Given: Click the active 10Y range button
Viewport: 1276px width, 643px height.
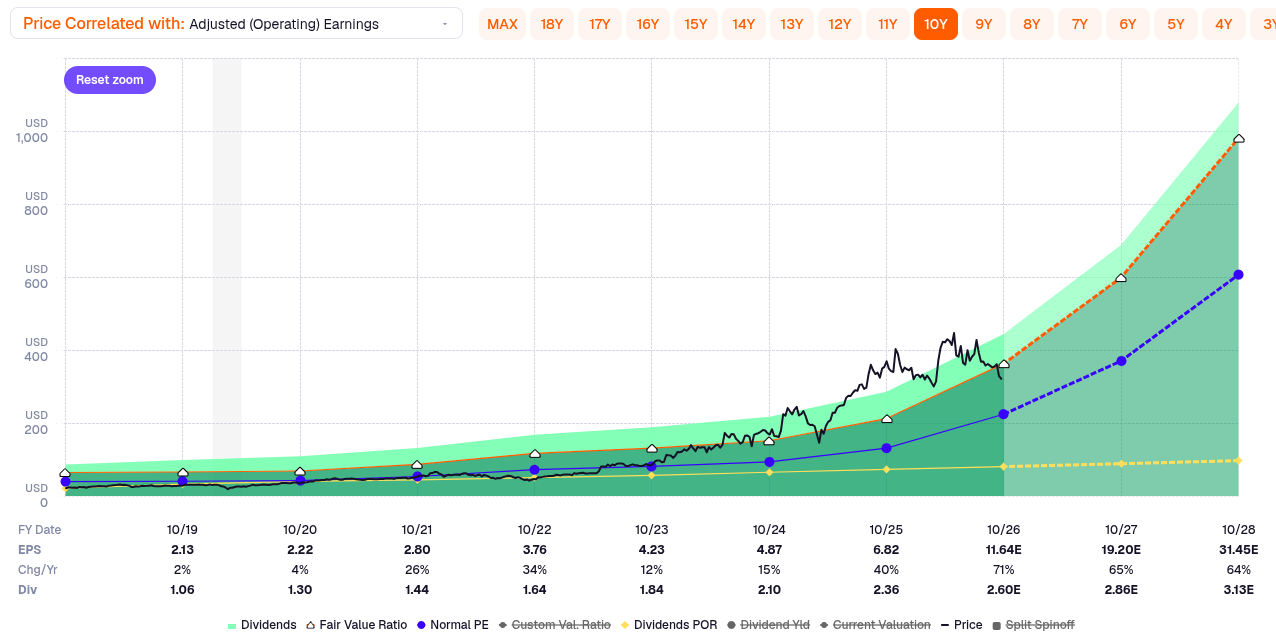Looking at the screenshot, I should click(x=936, y=24).
